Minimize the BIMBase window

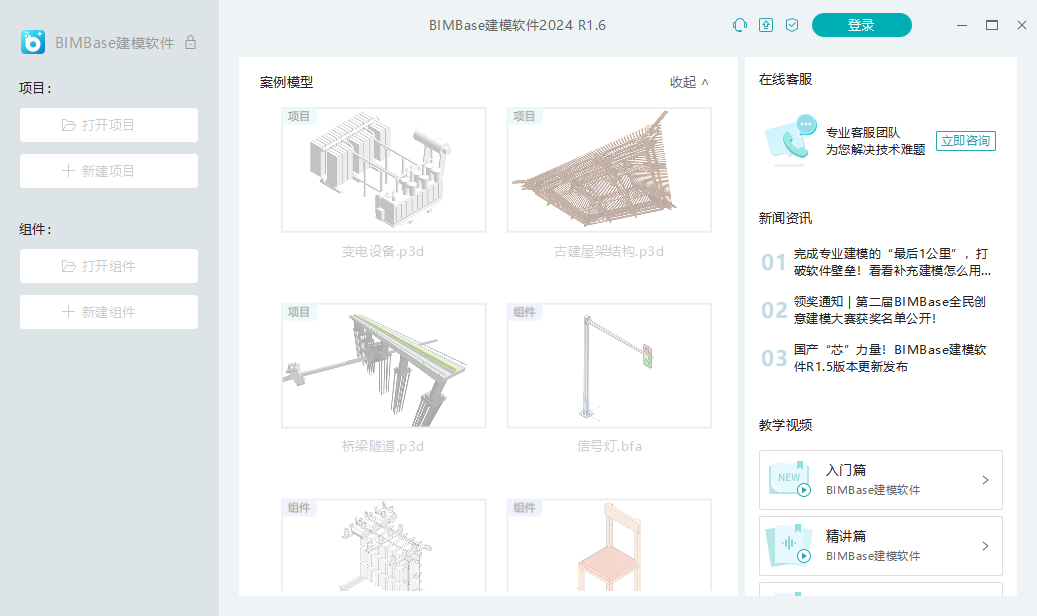(962, 25)
